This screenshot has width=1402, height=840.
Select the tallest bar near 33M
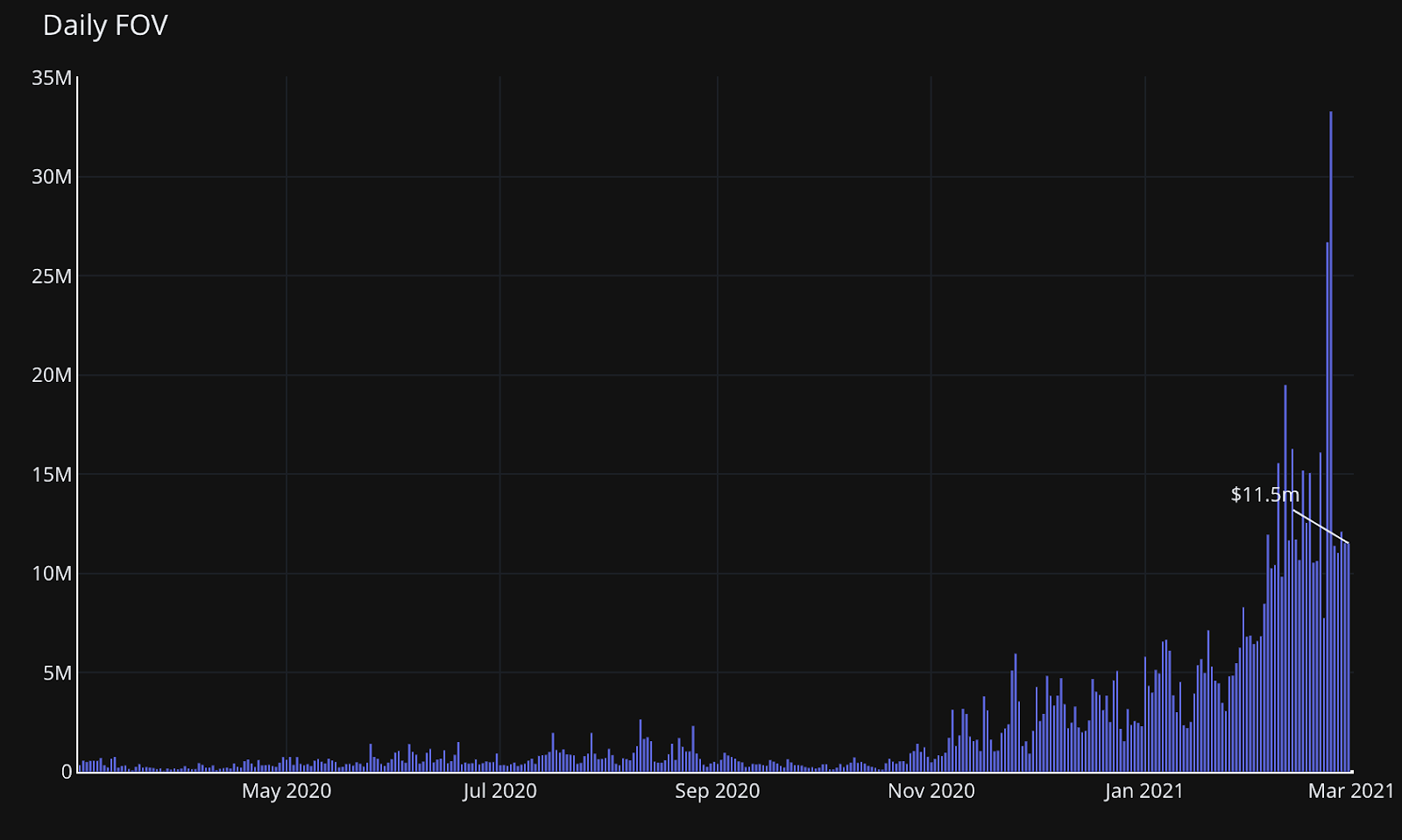(x=1330, y=438)
